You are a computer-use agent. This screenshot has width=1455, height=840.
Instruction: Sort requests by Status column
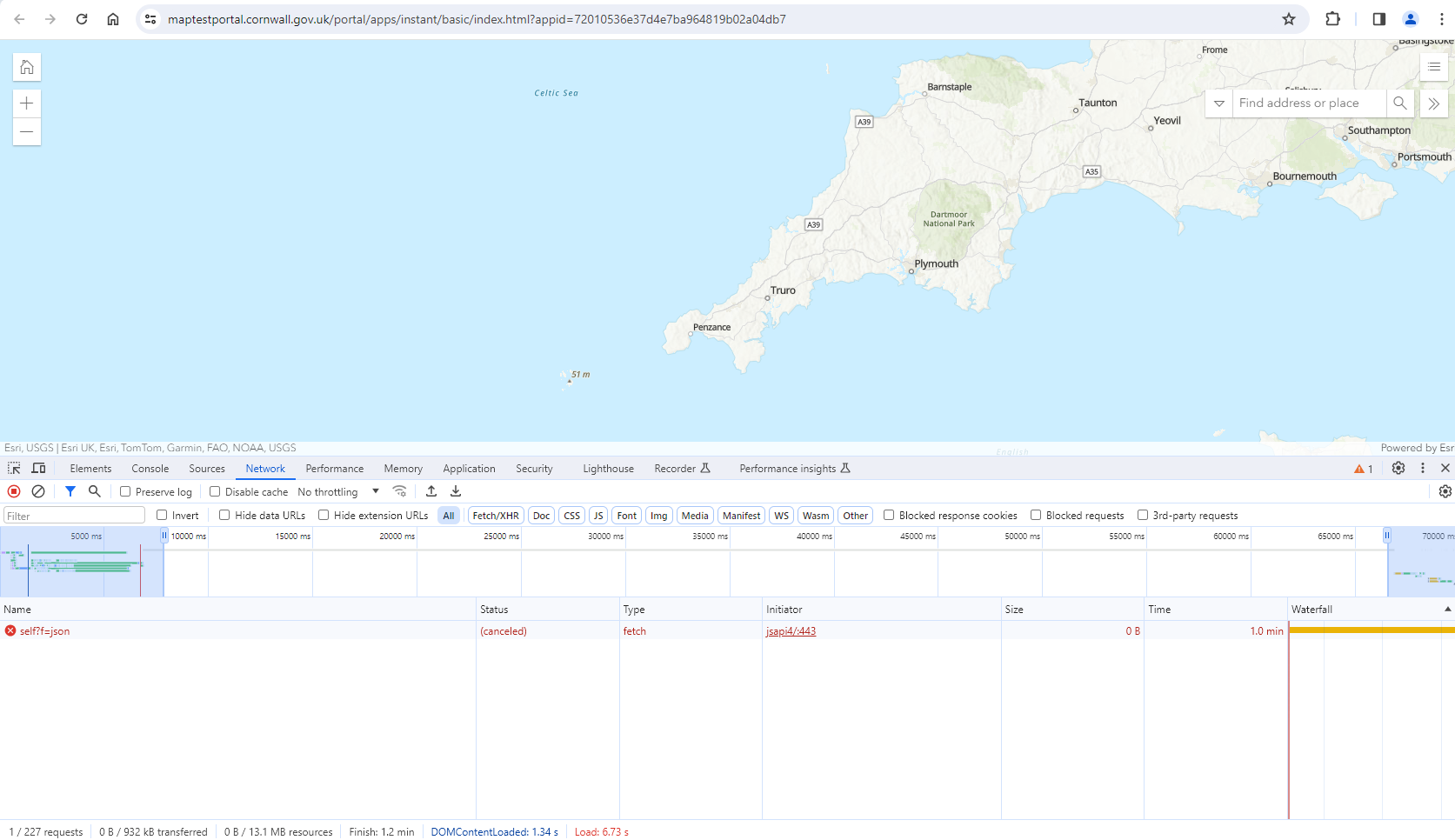(548, 610)
